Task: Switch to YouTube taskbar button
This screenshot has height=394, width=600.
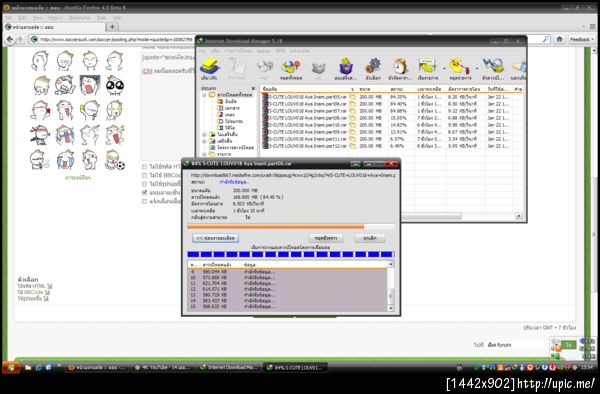Action: [163, 368]
